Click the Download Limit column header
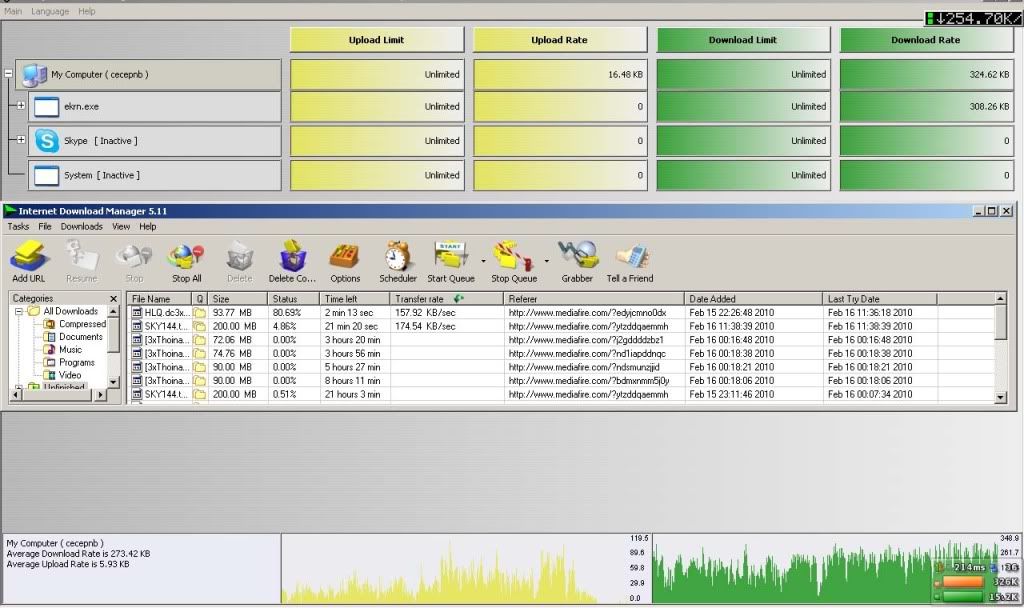Image resolution: width=1024 pixels, height=608 pixels. coord(743,40)
